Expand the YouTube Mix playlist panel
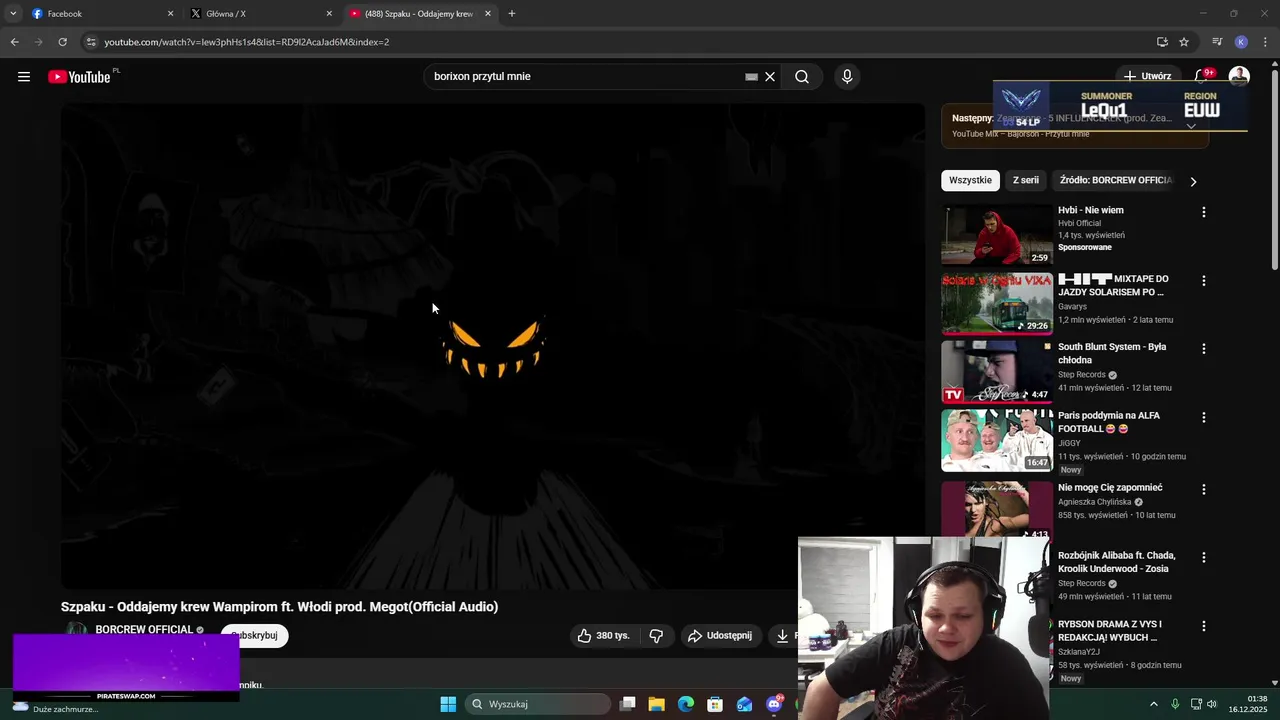The image size is (1280, 720). 1191,126
